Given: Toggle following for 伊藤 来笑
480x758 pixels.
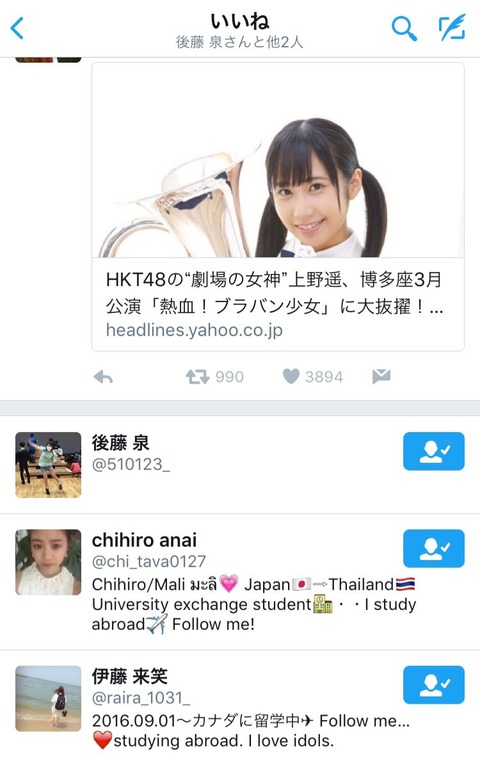Looking at the screenshot, I should [434, 685].
